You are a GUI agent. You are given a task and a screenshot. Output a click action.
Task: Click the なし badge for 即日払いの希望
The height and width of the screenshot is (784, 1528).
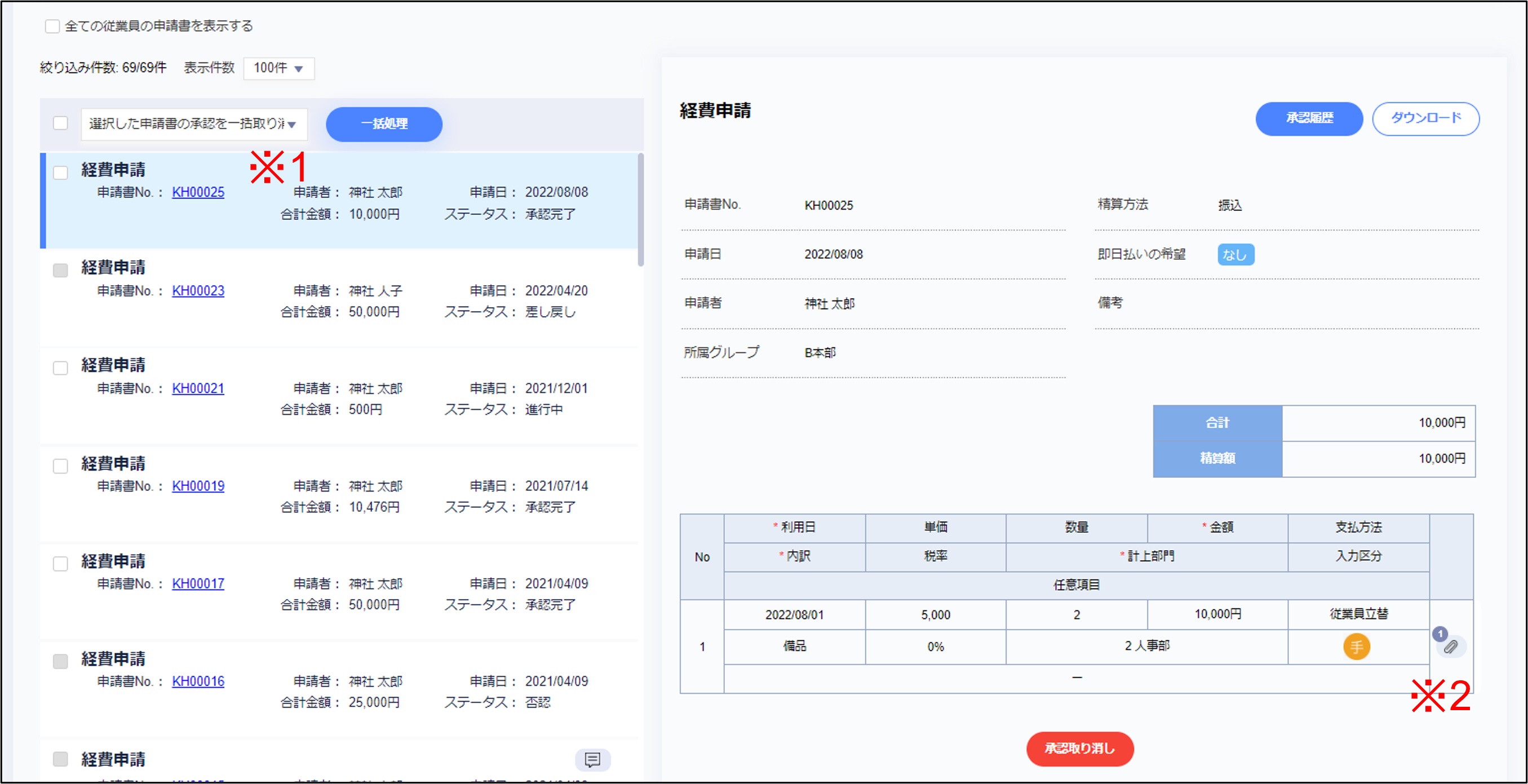point(1235,255)
